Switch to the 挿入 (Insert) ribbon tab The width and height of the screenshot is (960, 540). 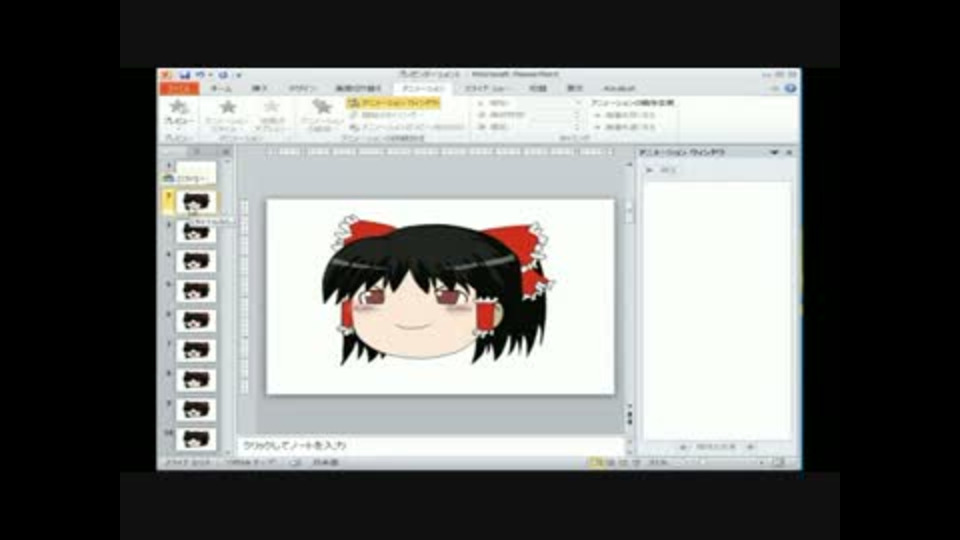pyautogui.click(x=259, y=89)
